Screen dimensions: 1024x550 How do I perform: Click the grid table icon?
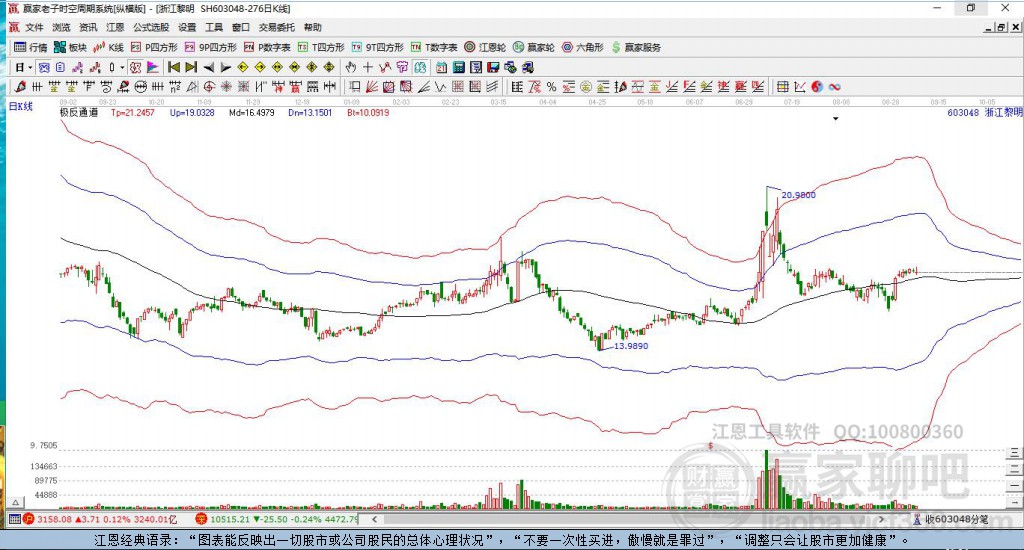click(x=782, y=86)
